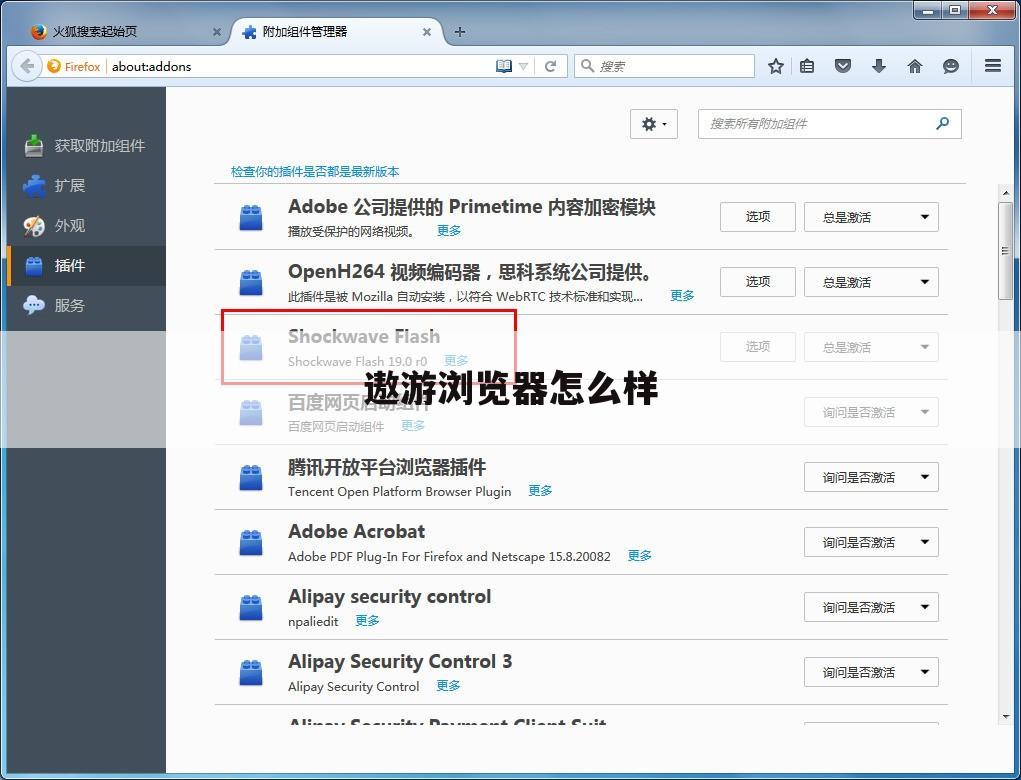This screenshot has height=780, width=1021.
Task: Click 更多 link for Tencent plugin
Action: 540,491
